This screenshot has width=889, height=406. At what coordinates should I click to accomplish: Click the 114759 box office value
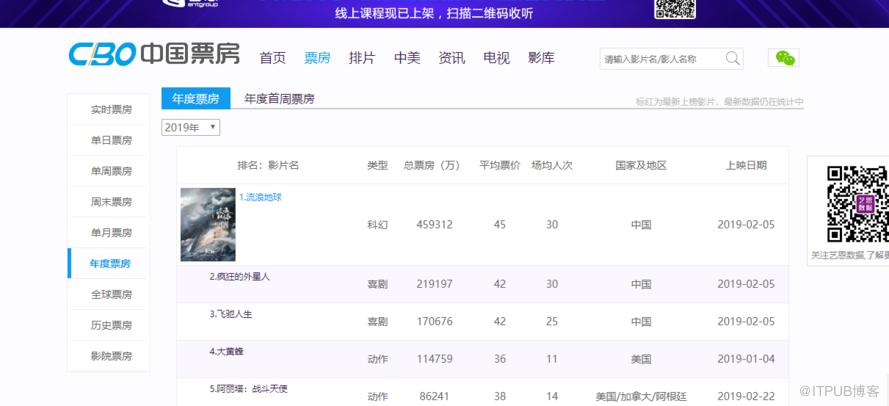tap(434, 359)
